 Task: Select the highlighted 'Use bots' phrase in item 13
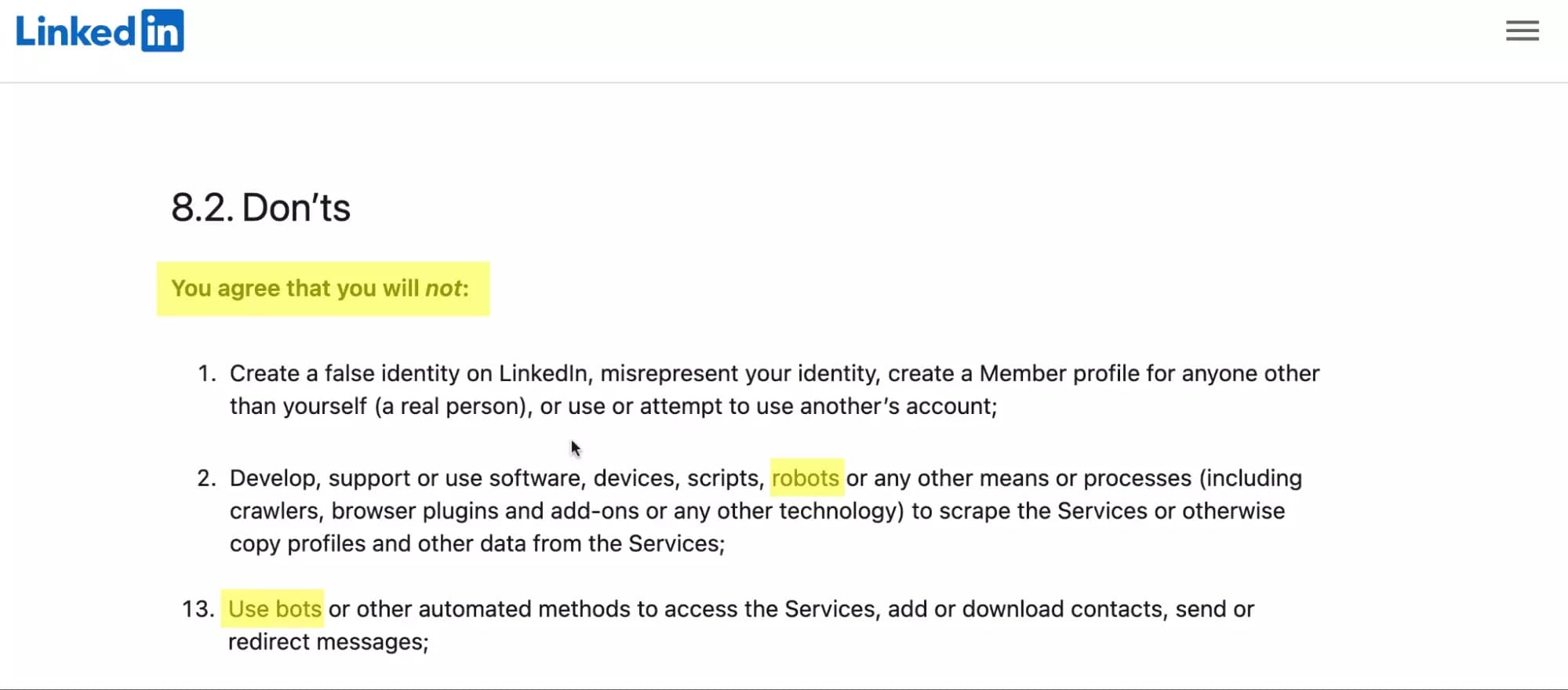pos(274,608)
